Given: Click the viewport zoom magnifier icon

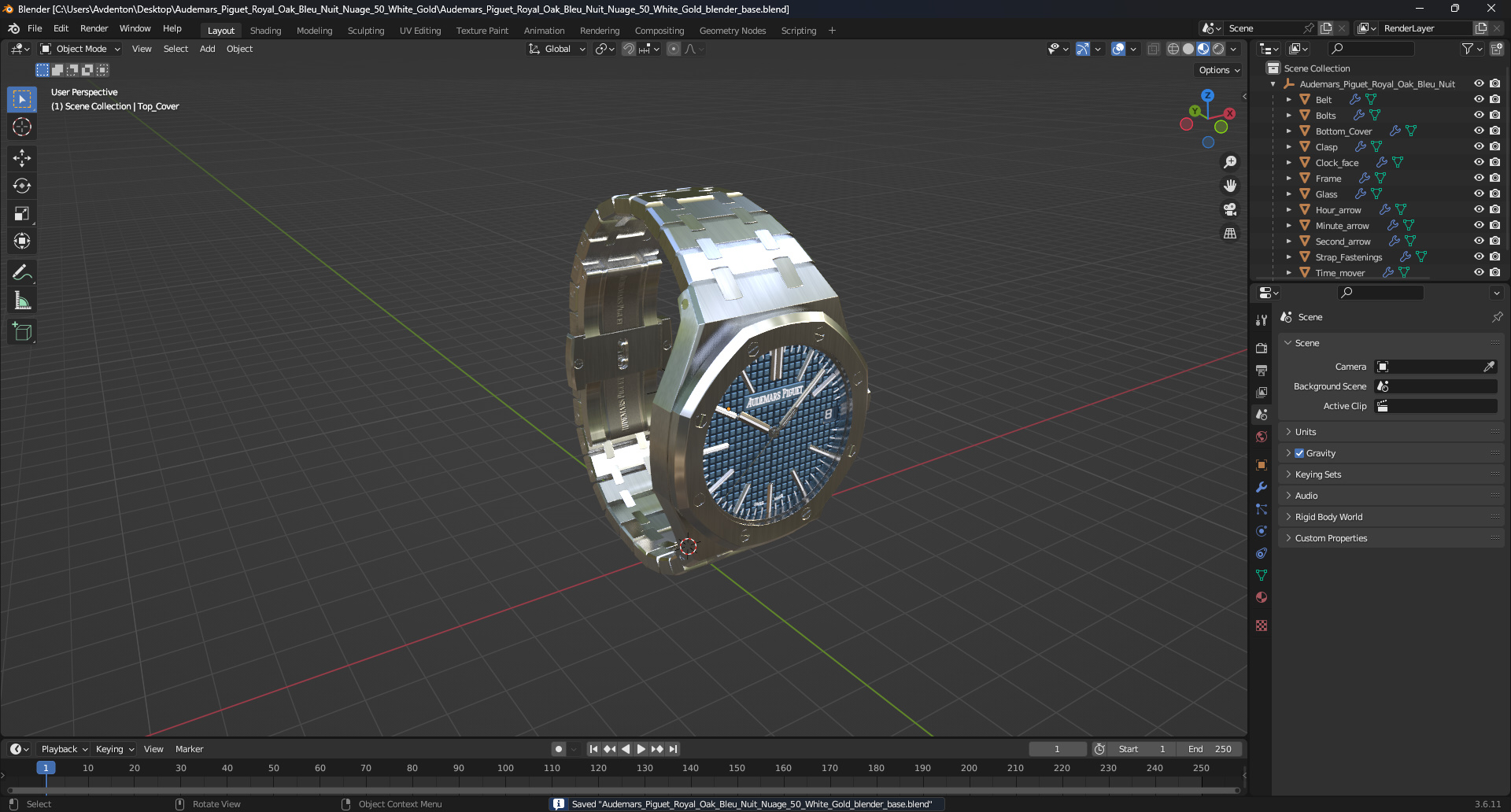Looking at the screenshot, I should [1230, 162].
